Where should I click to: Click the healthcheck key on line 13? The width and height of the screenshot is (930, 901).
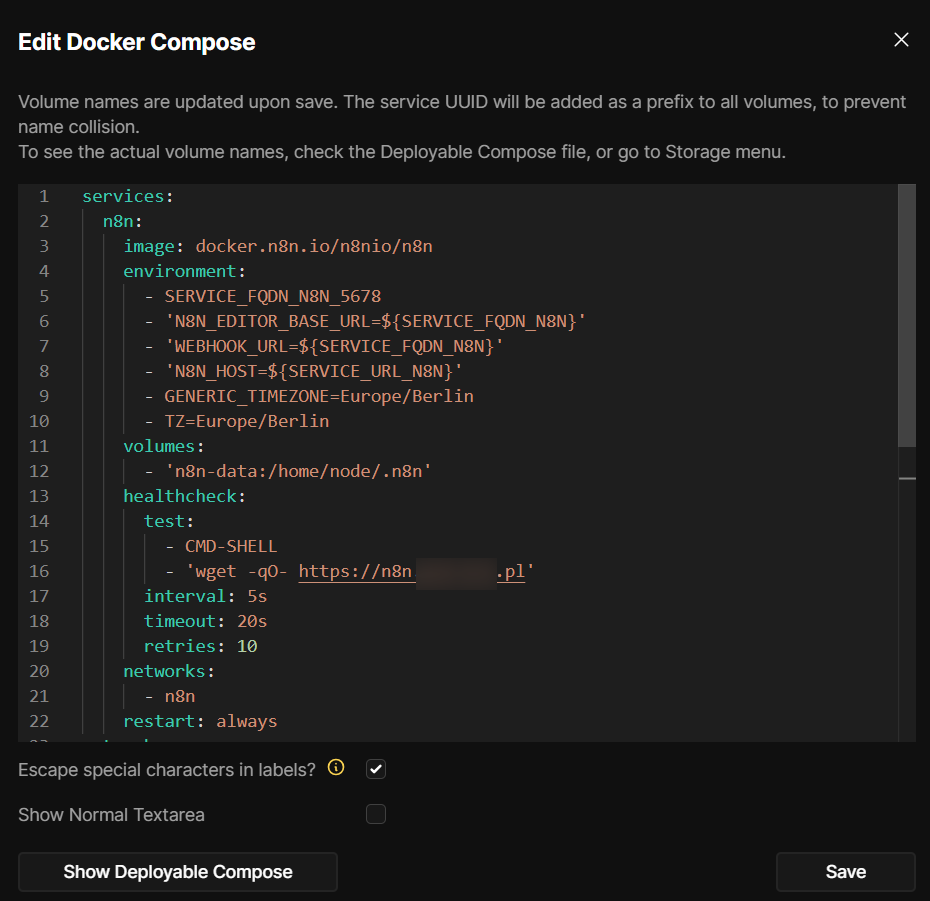click(x=183, y=497)
